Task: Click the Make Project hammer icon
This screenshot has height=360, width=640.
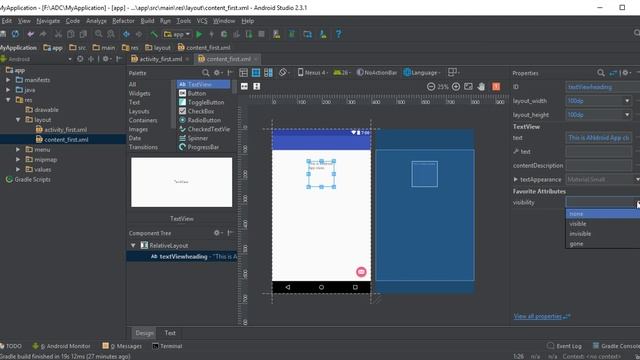Action: [x=154, y=34]
